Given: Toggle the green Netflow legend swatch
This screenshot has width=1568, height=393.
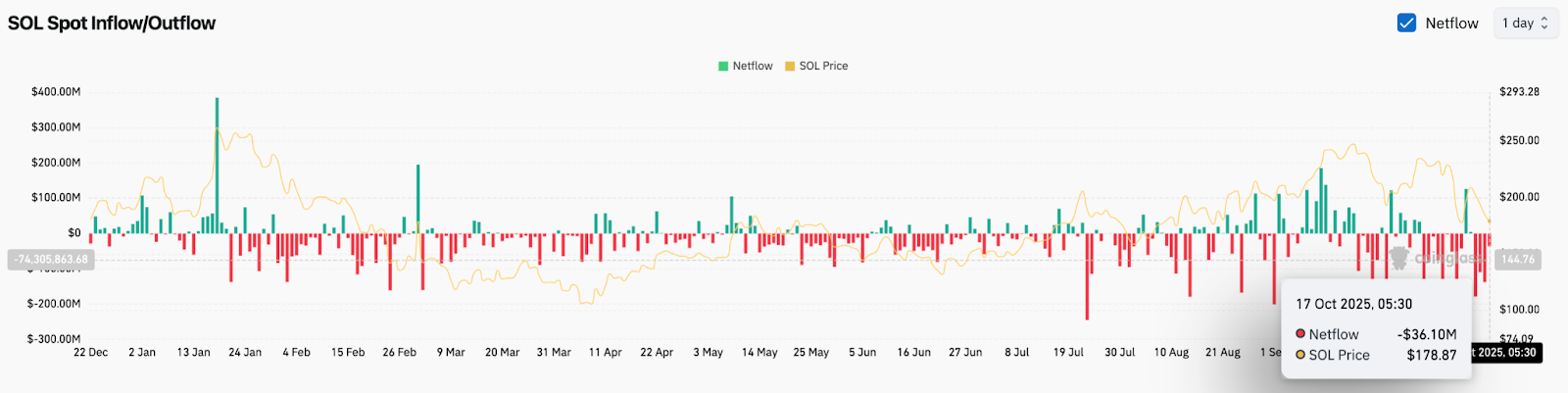Looking at the screenshot, I should click(723, 66).
